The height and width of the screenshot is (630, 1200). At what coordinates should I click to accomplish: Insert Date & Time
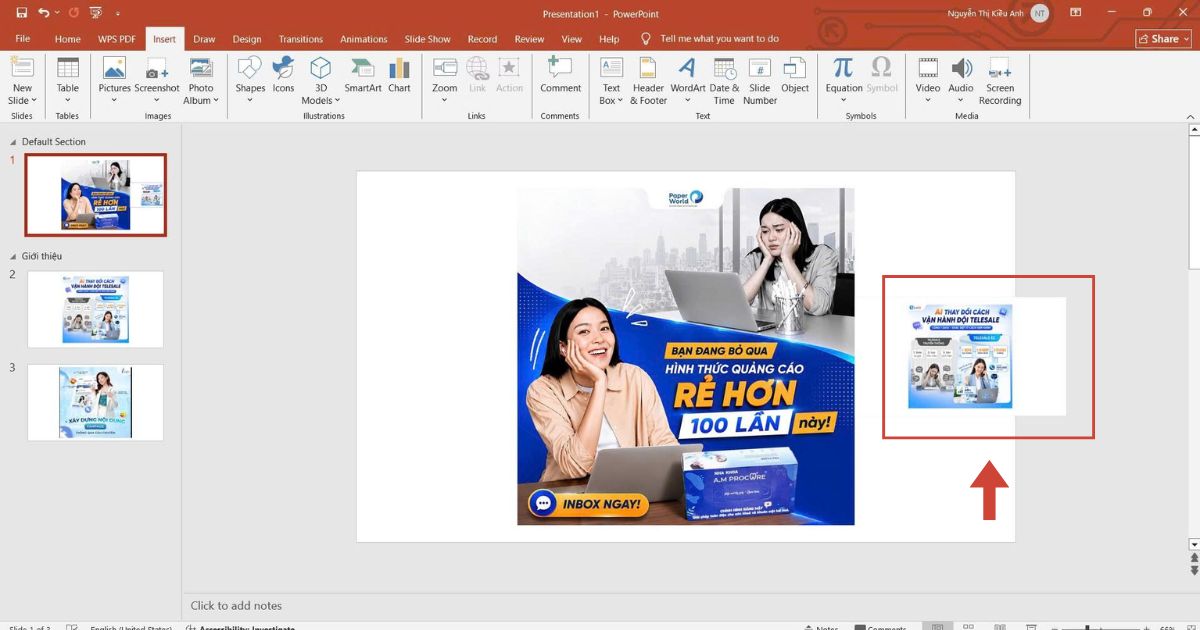click(x=724, y=80)
